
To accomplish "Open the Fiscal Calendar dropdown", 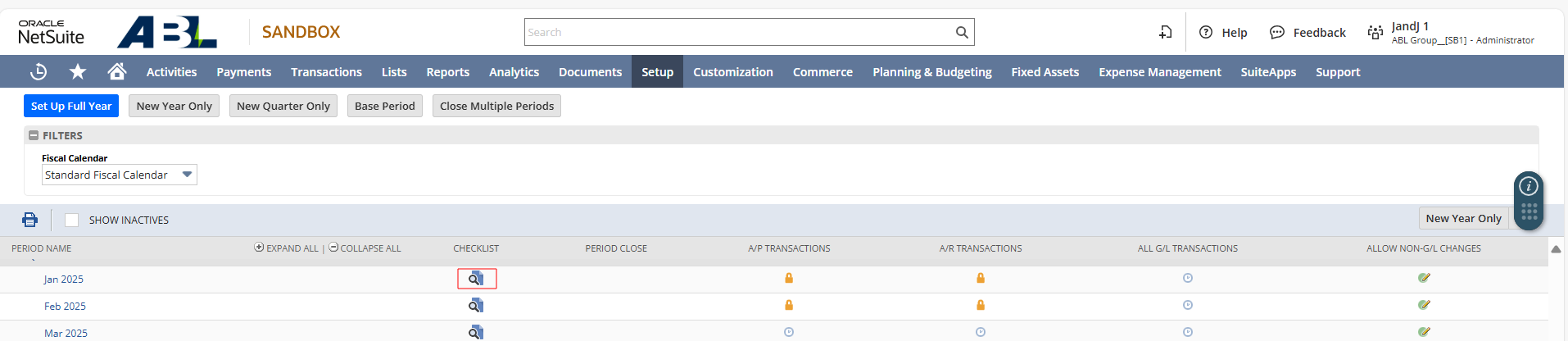I will click(x=120, y=175).
